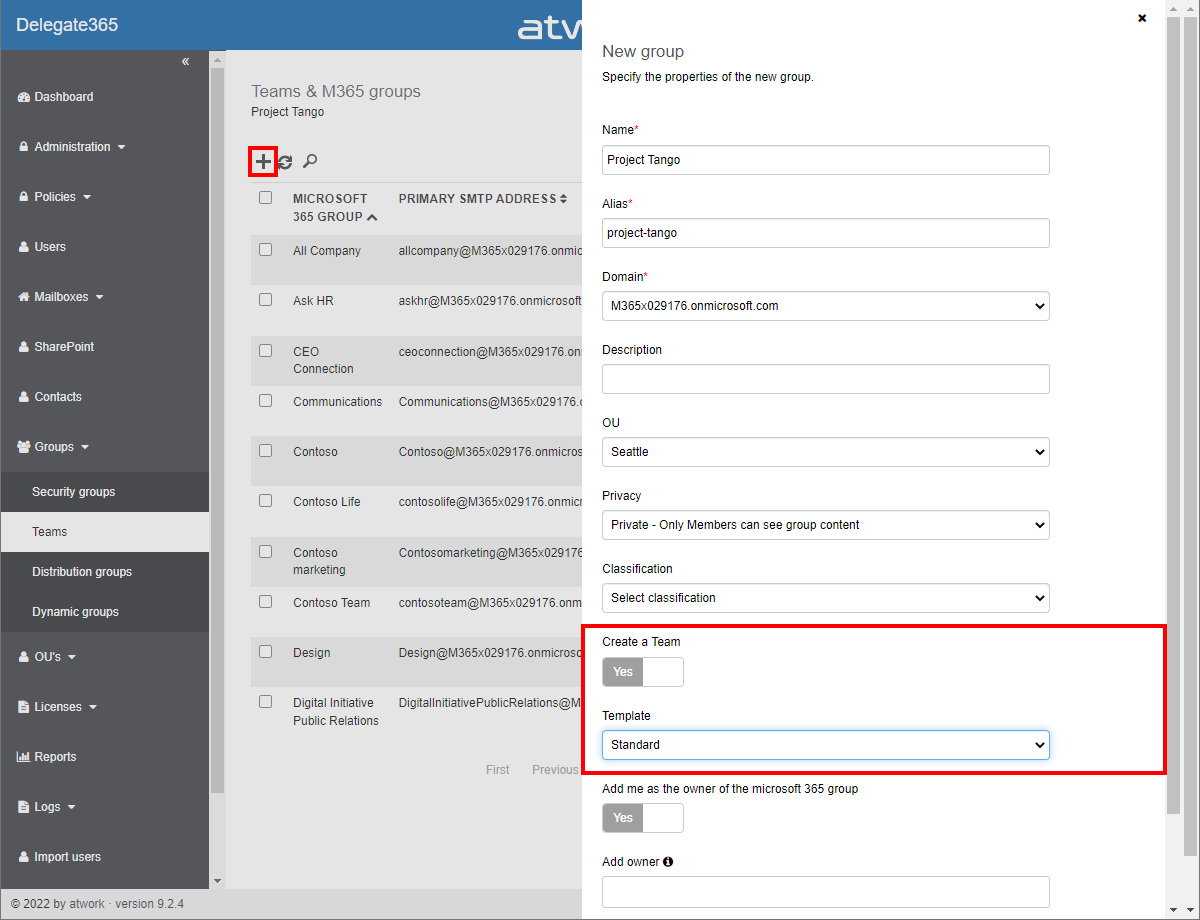Screen dimensions: 1200x920
Task: Check the CEO Connection row checkbox
Action: click(265, 350)
